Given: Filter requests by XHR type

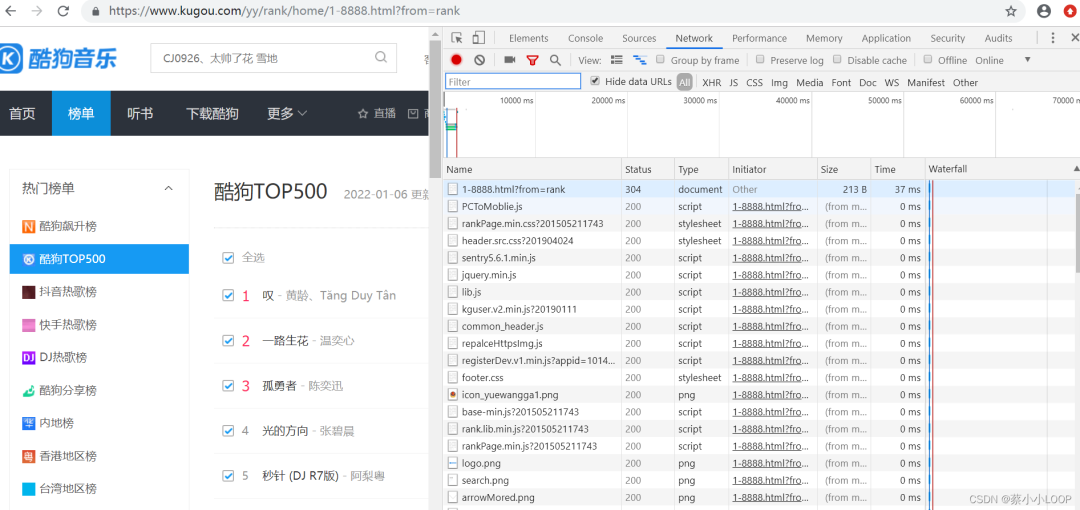Looking at the screenshot, I should coord(712,82).
